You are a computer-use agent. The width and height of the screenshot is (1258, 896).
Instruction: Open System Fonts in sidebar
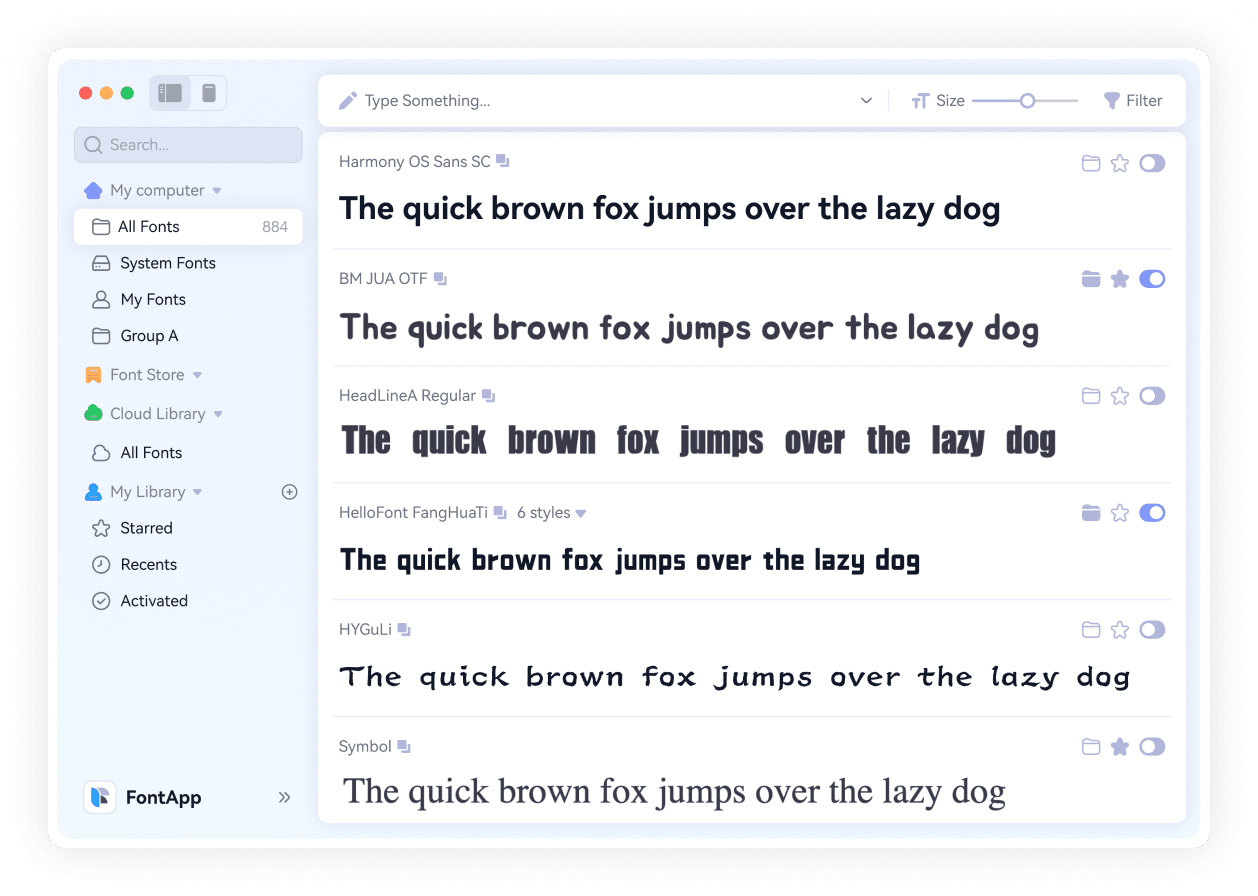click(167, 263)
